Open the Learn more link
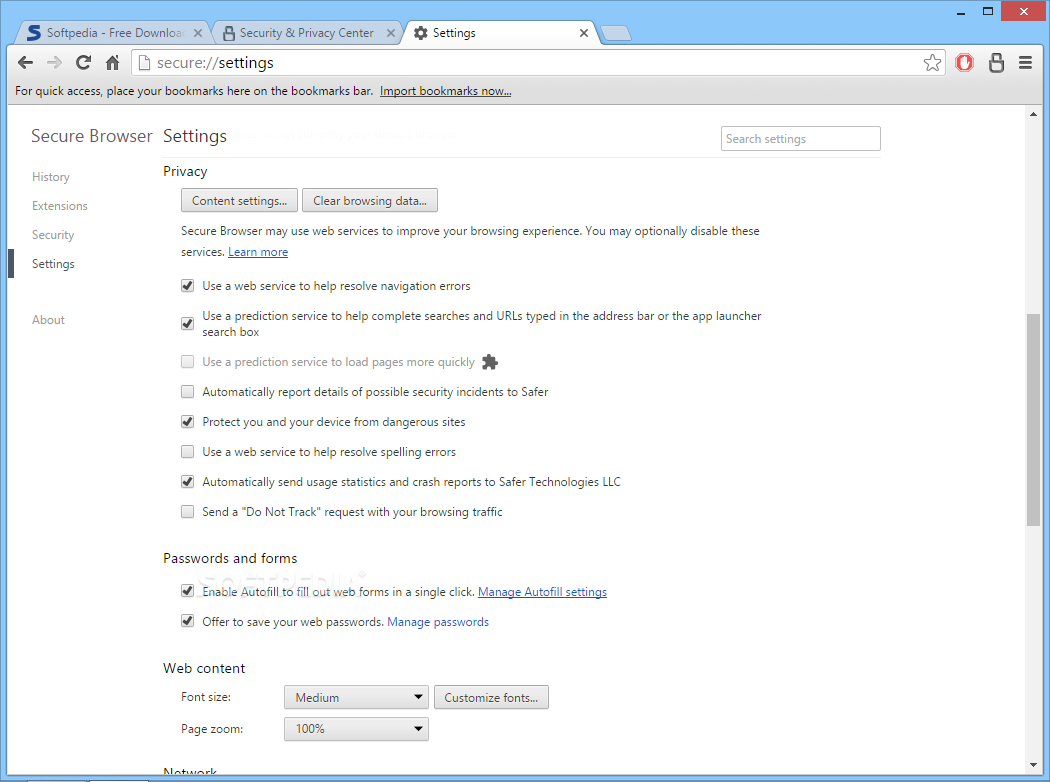The height and width of the screenshot is (782, 1050). 258,252
